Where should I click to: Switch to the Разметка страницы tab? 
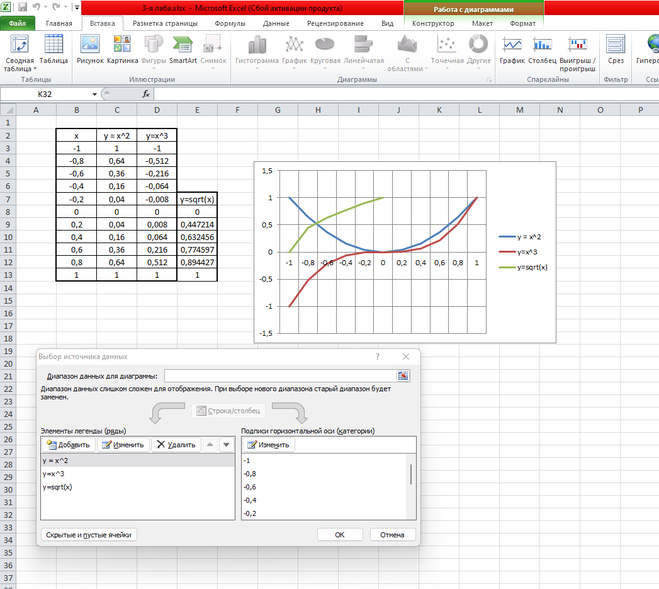[x=165, y=24]
